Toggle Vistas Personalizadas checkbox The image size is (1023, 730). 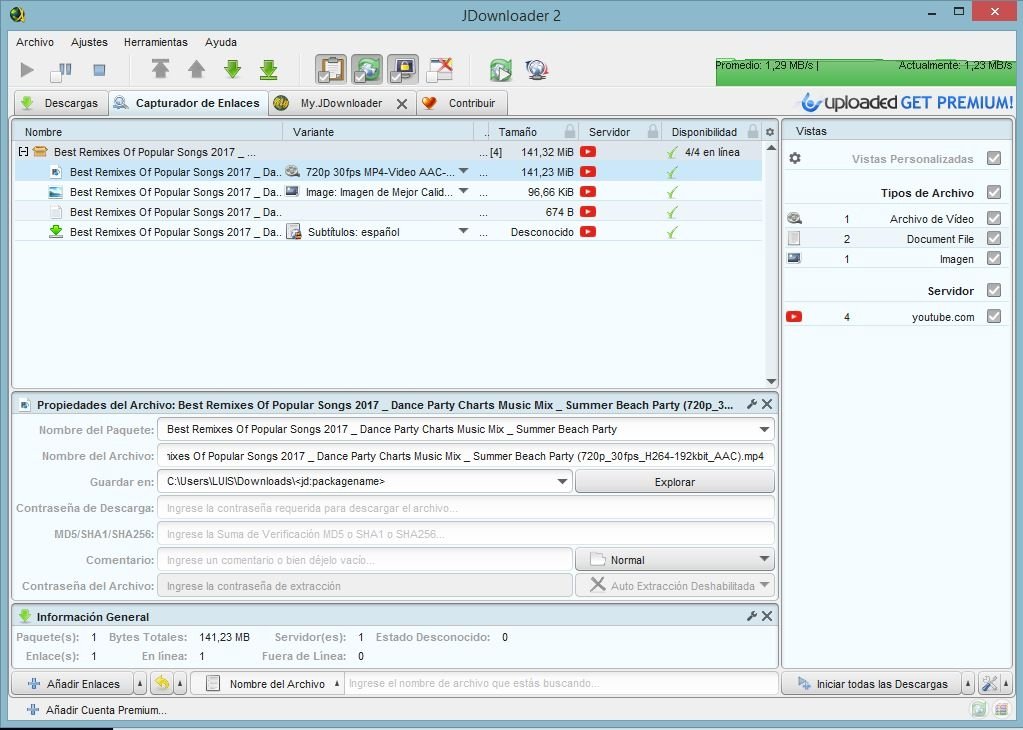tap(994, 158)
